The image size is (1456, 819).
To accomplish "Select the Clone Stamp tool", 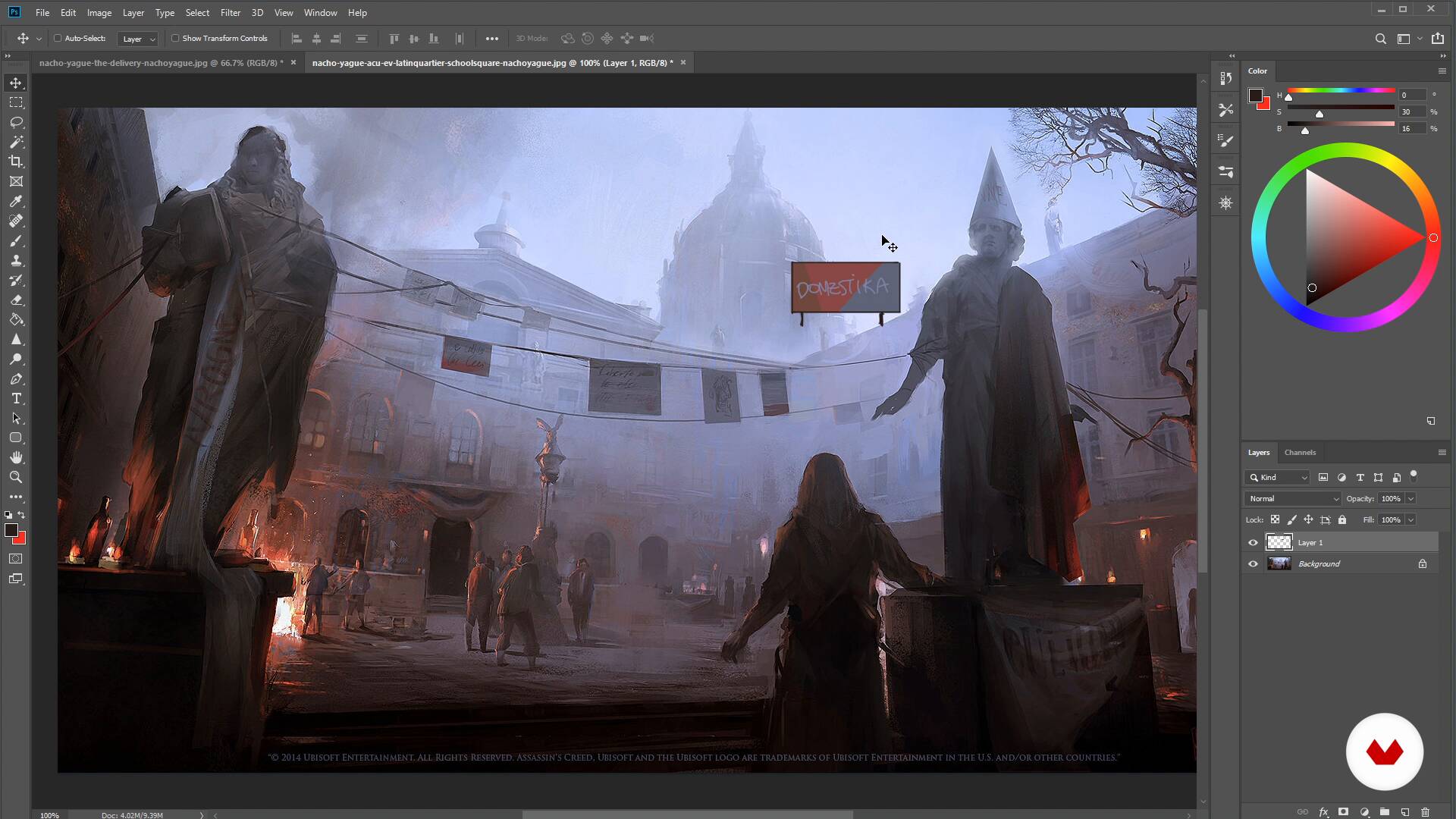I will click(16, 260).
